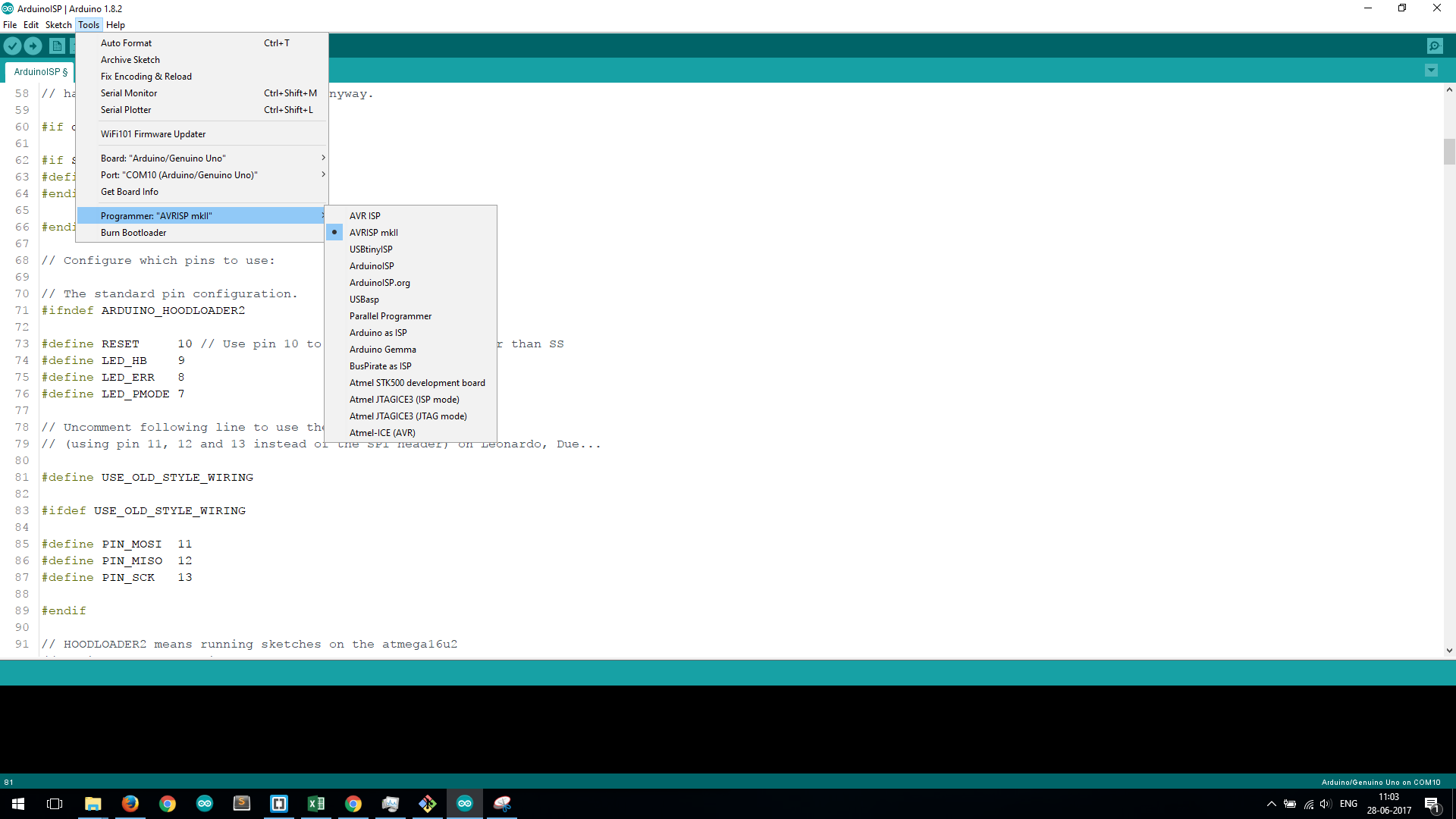Open Serial Plotter menu entry
The height and width of the screenshot is (819, 1456).
pos(202,110)
